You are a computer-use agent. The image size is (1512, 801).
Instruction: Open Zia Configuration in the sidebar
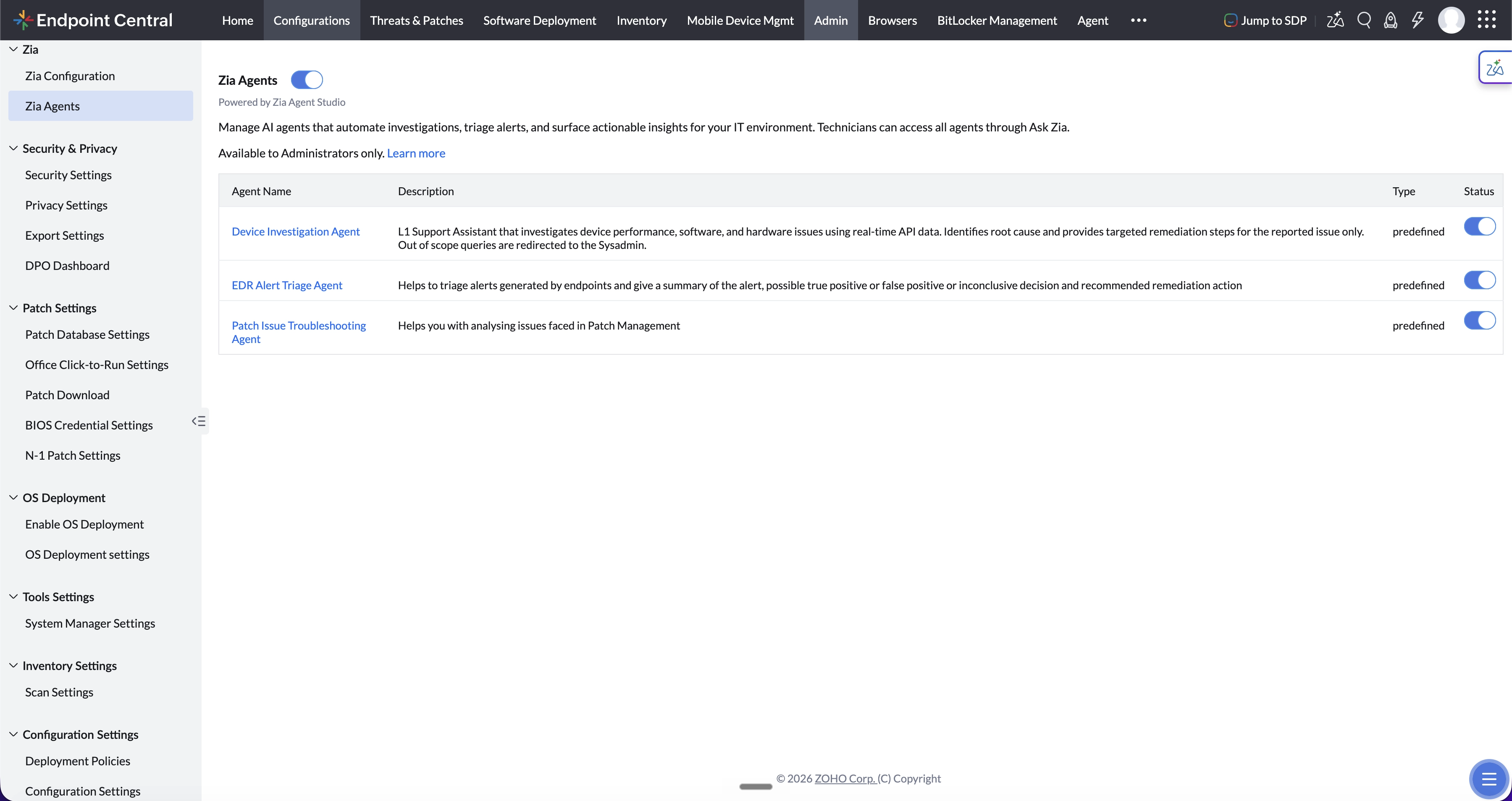100,76
